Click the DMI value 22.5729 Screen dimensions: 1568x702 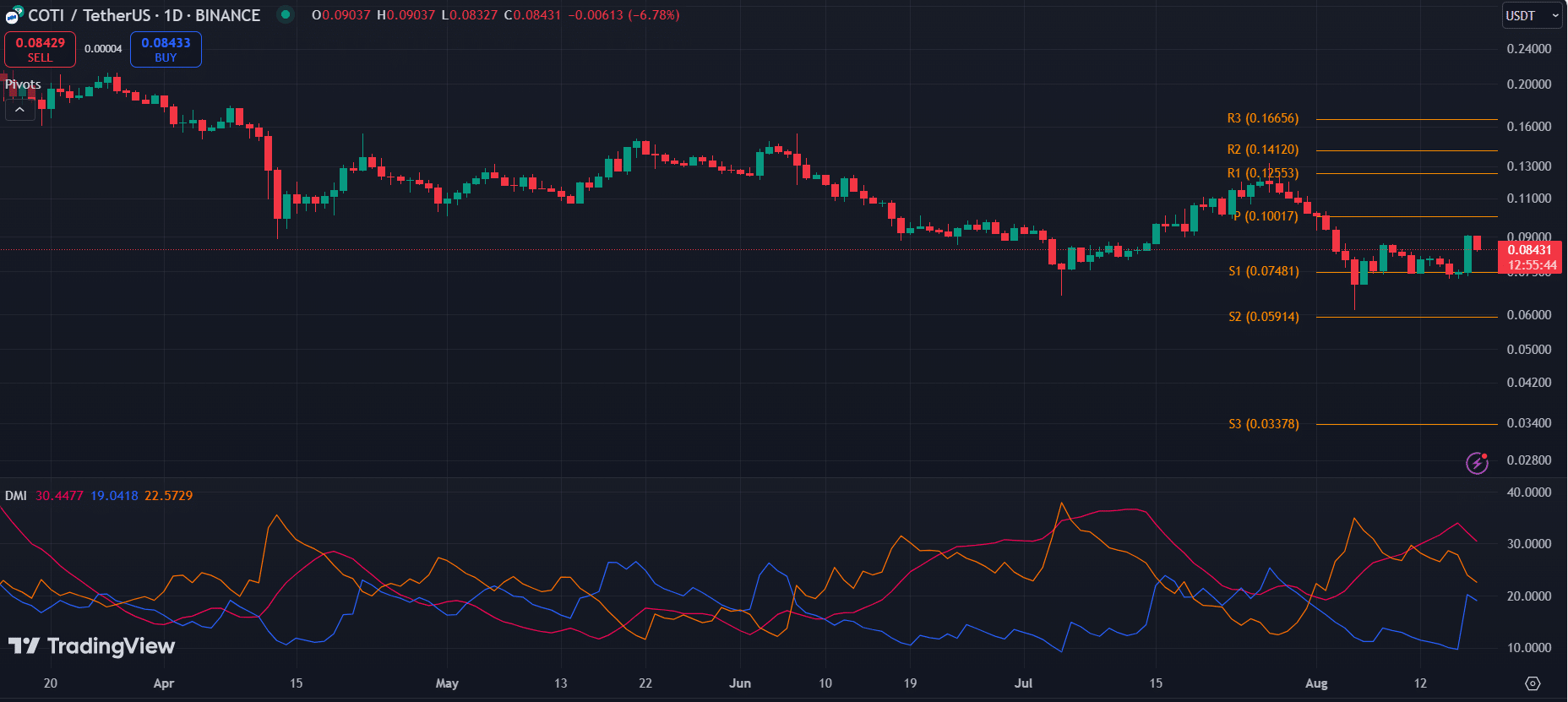(x=168, y=496)
